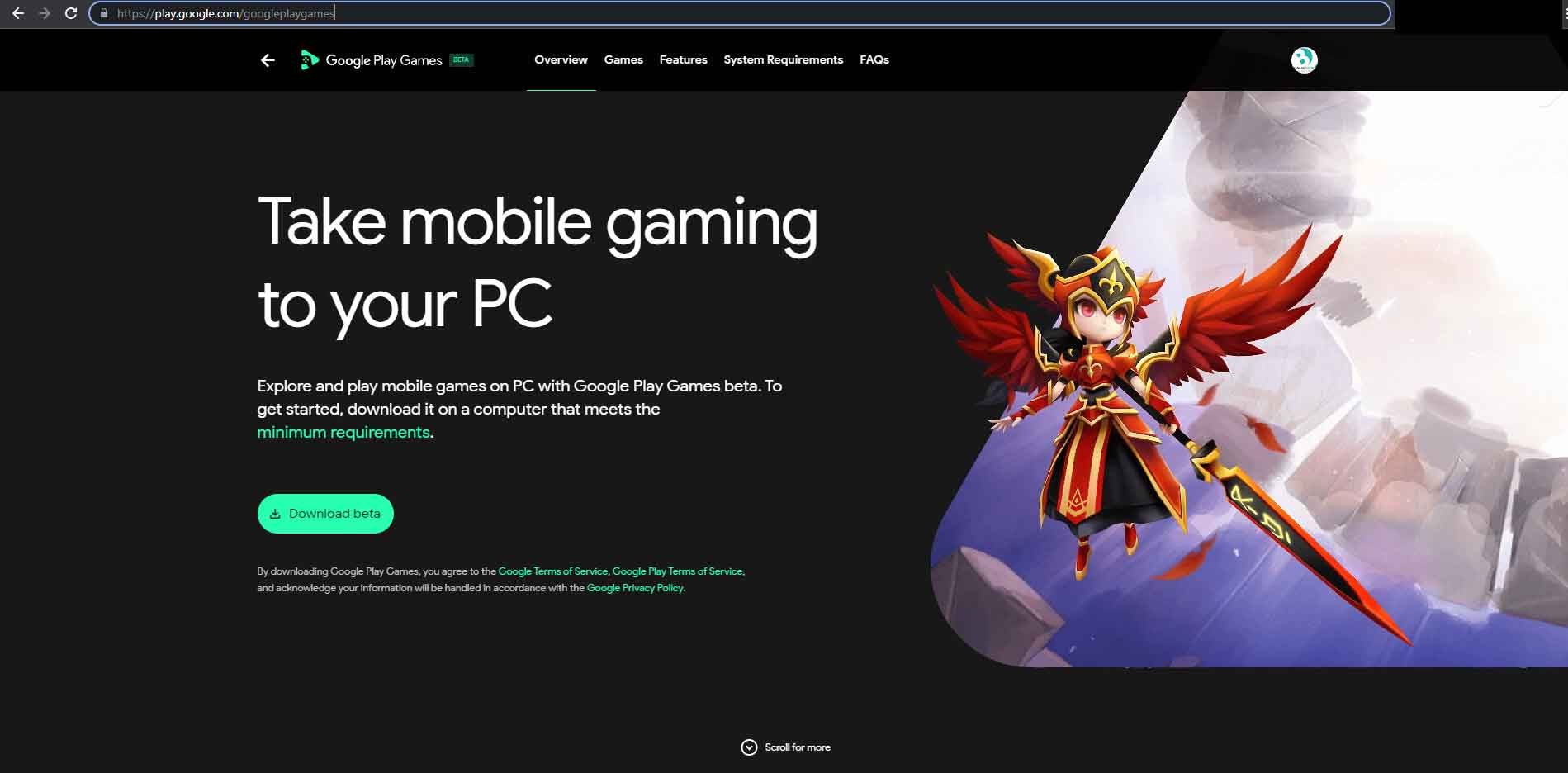
Task: Follow the minimum requirements link
Action: (x=343, y=433)
